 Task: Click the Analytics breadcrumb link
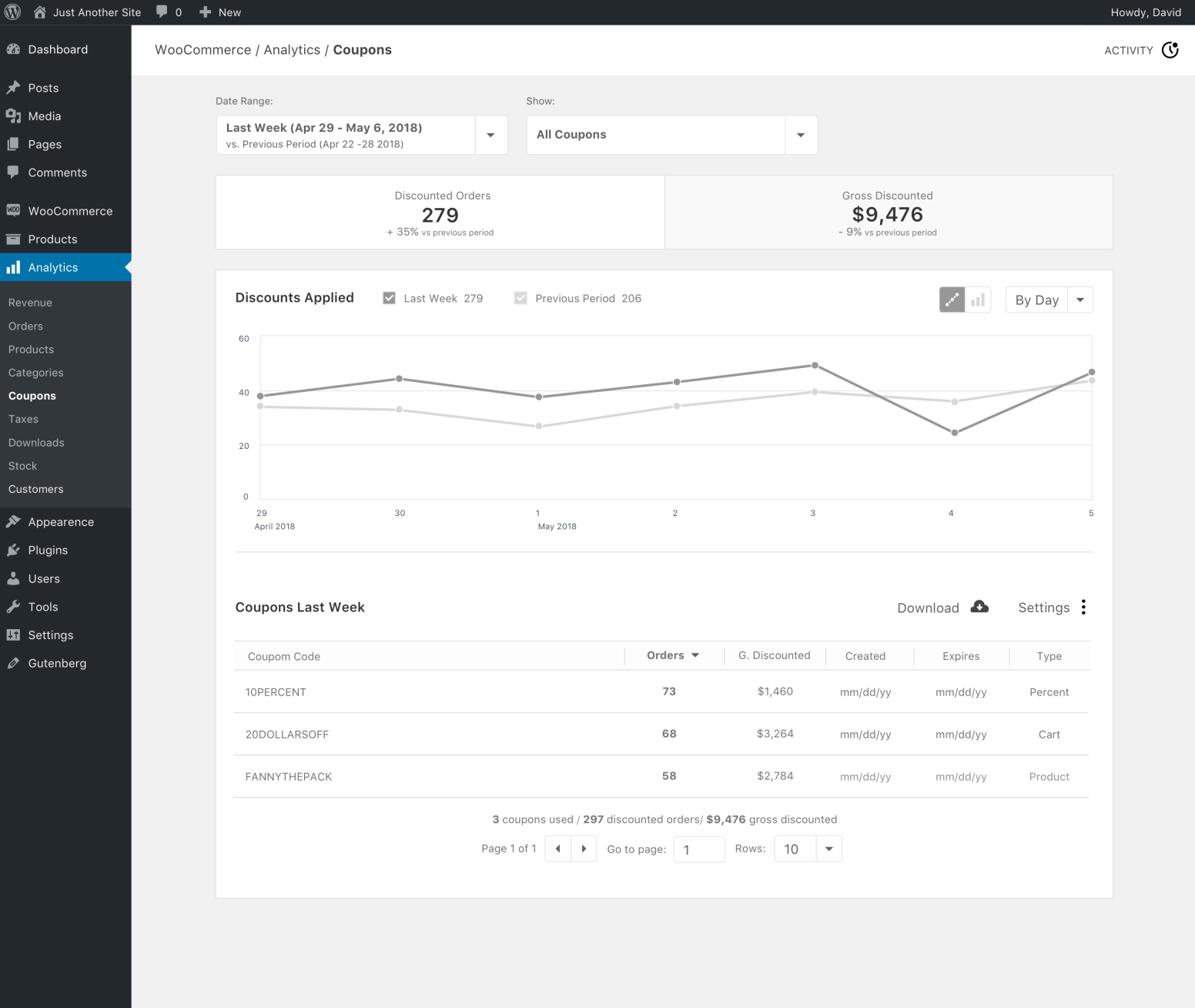[292, 49]
